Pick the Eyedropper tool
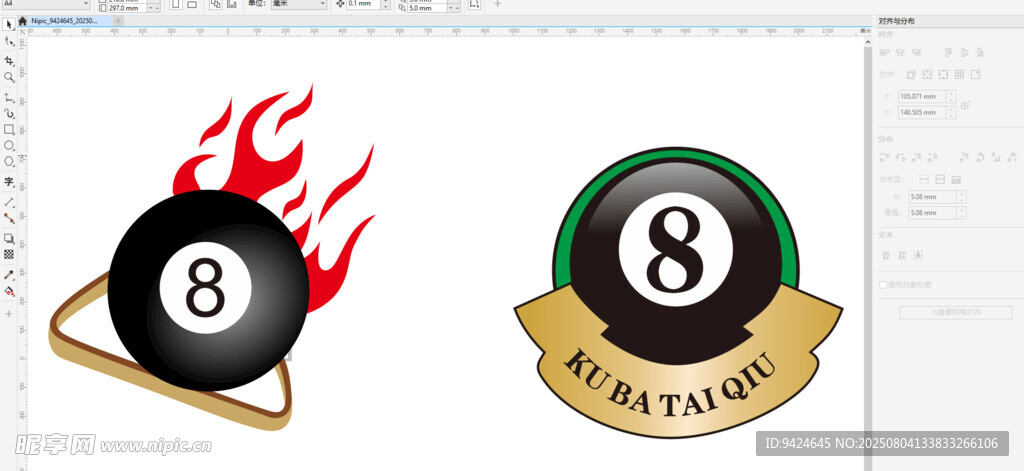The image size is (1024, 471). [9, 275]
